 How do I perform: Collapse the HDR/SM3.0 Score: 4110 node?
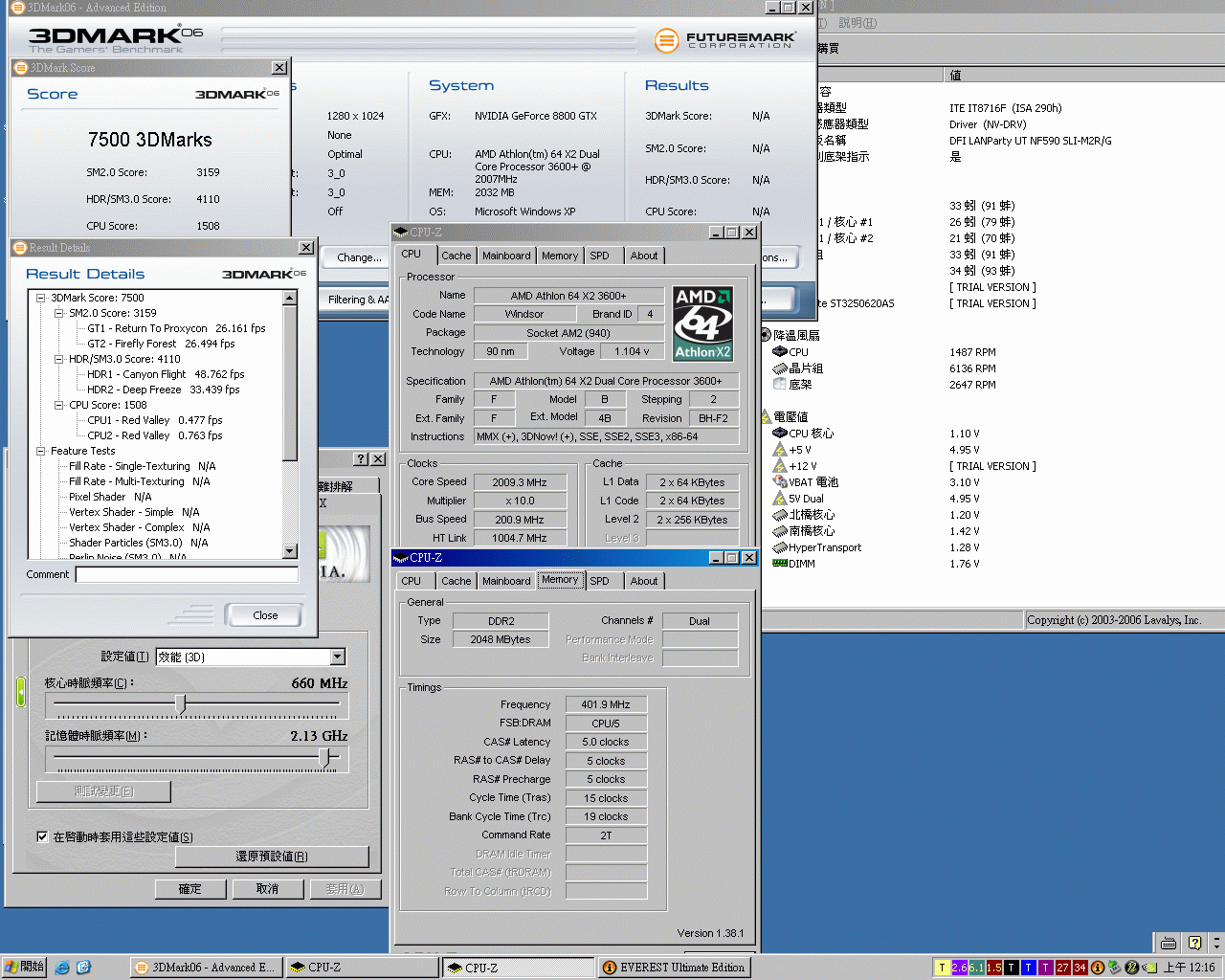tap(58, 359)
